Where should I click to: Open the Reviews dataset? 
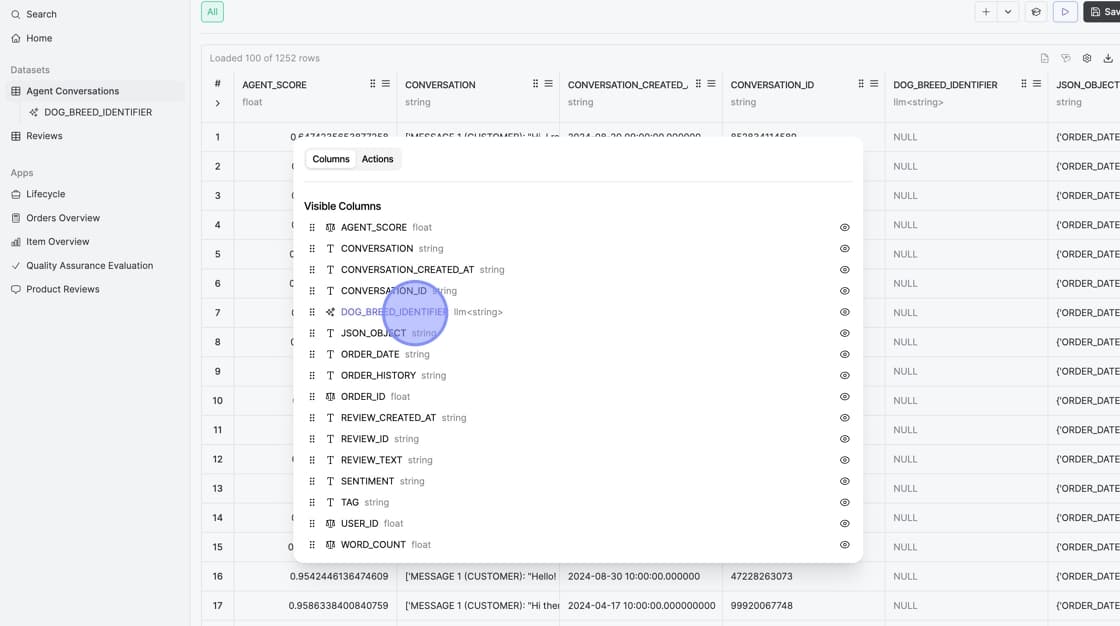[44, 136]
